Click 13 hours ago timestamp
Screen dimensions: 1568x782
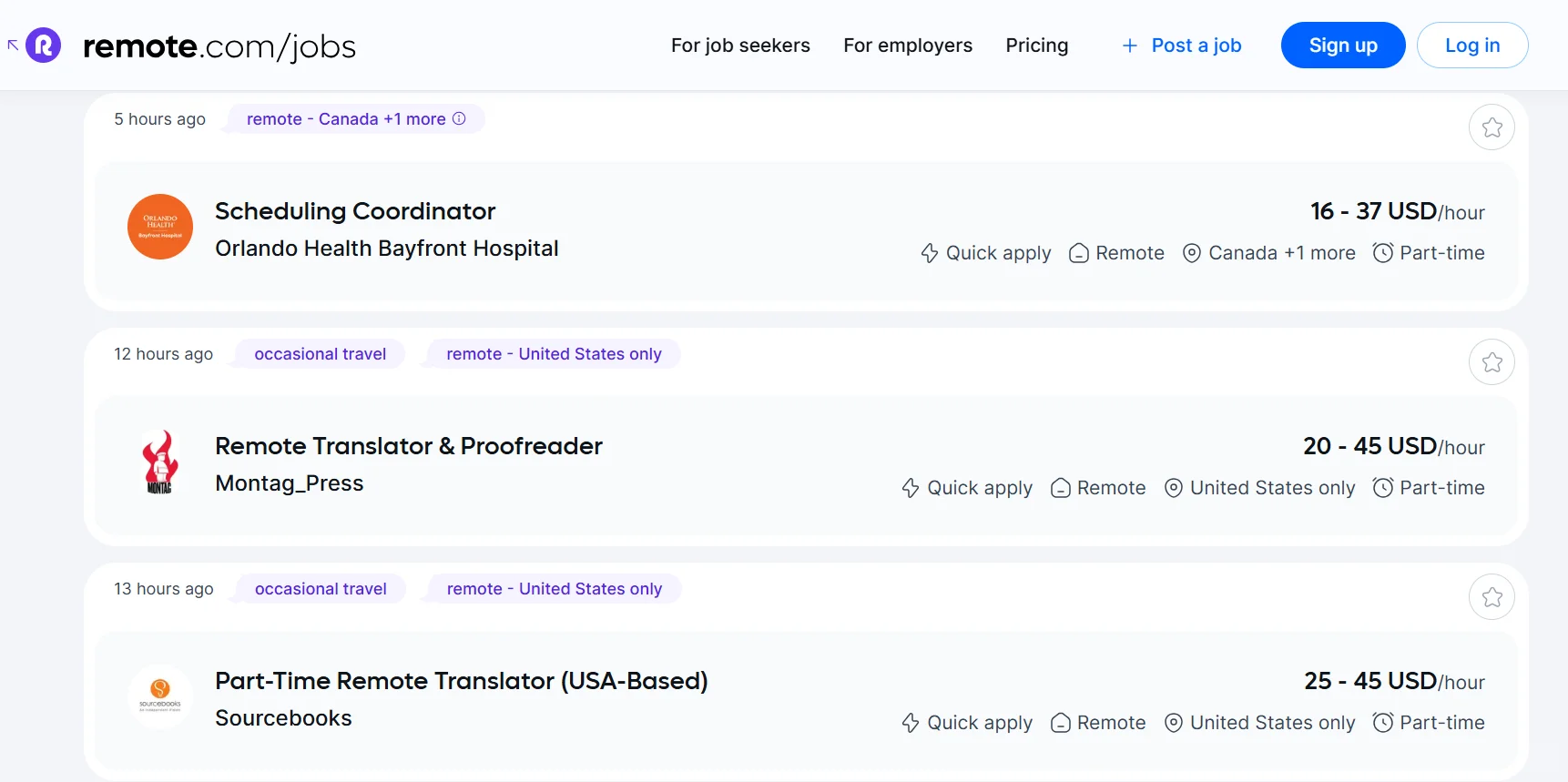point(164,589)
